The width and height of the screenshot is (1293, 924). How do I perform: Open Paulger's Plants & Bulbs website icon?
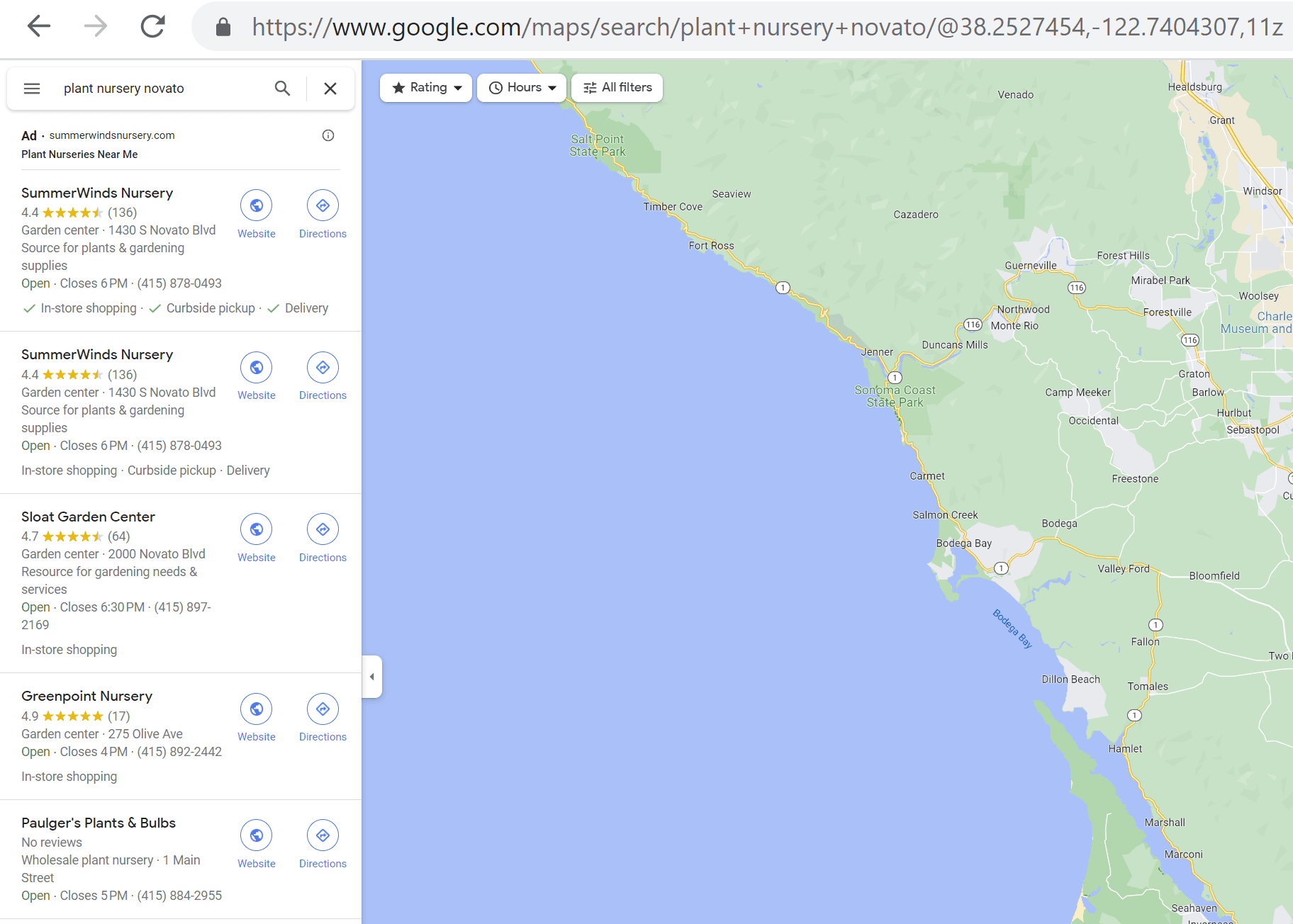coord(257,836)
